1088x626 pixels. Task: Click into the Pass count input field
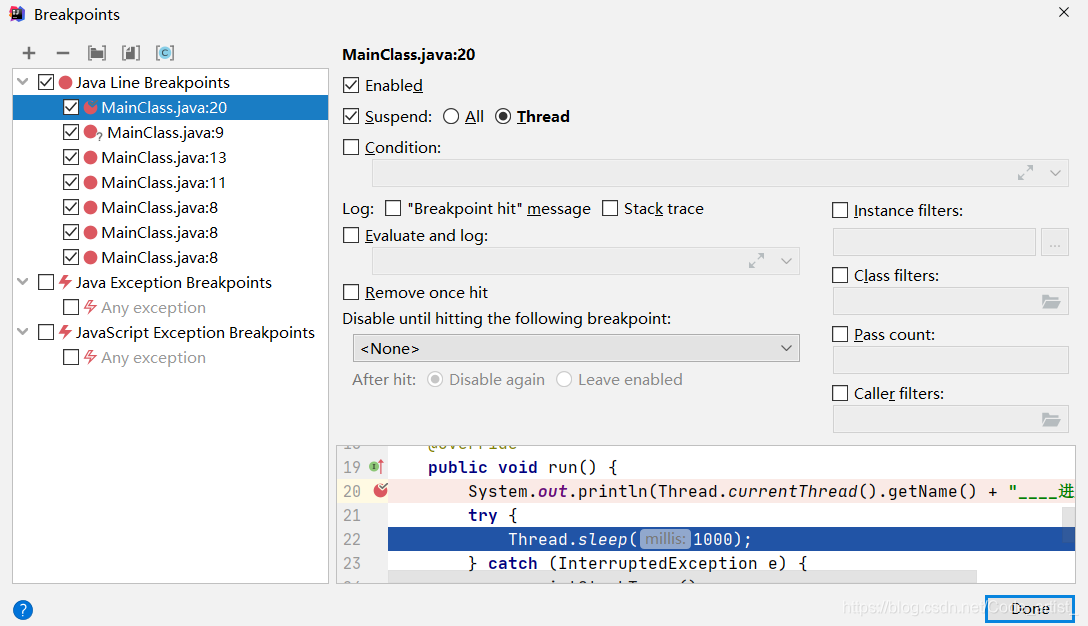click(x=951, y=360)
